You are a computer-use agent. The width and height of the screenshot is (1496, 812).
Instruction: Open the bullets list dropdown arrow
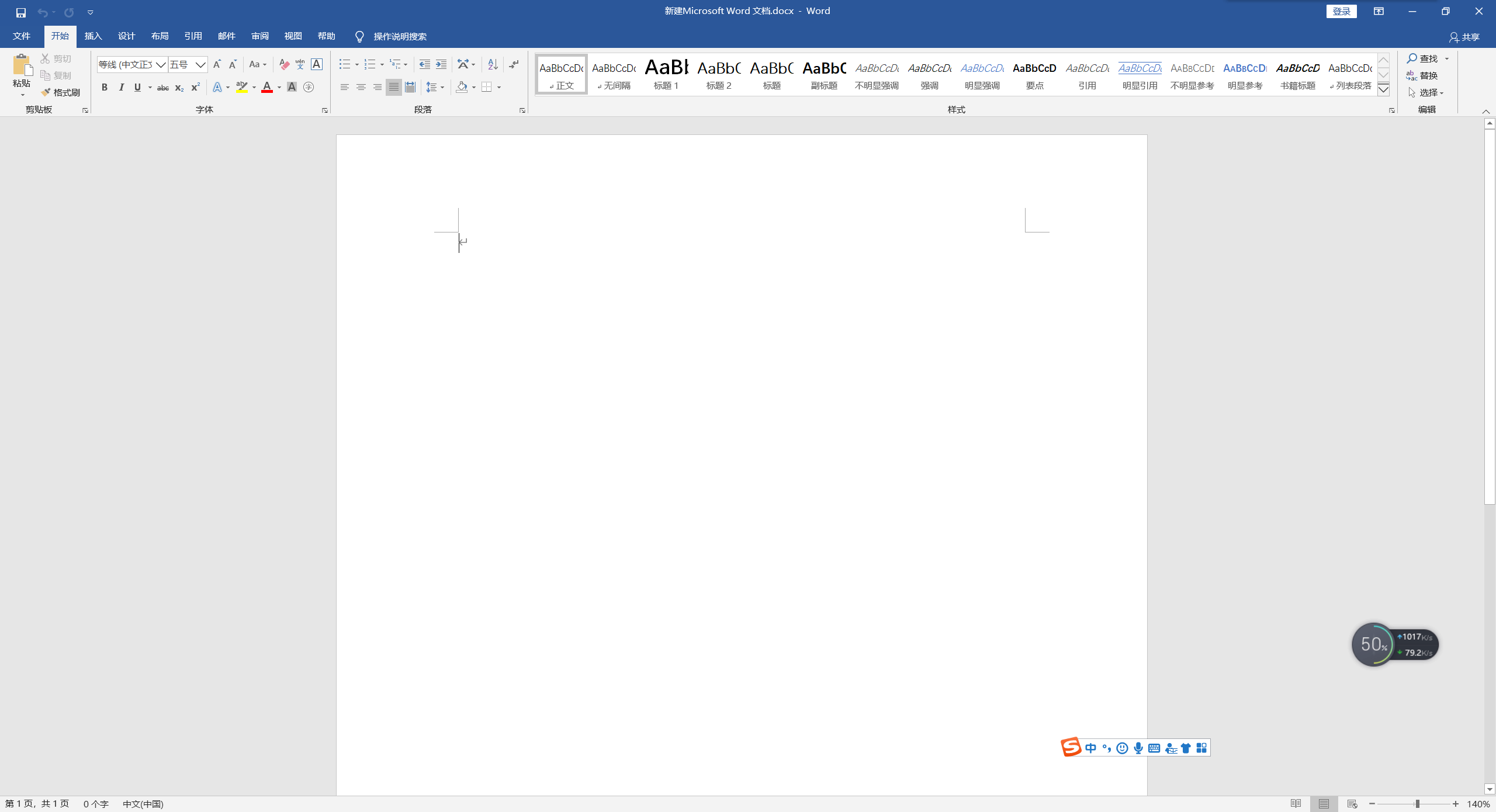(357, 64)
